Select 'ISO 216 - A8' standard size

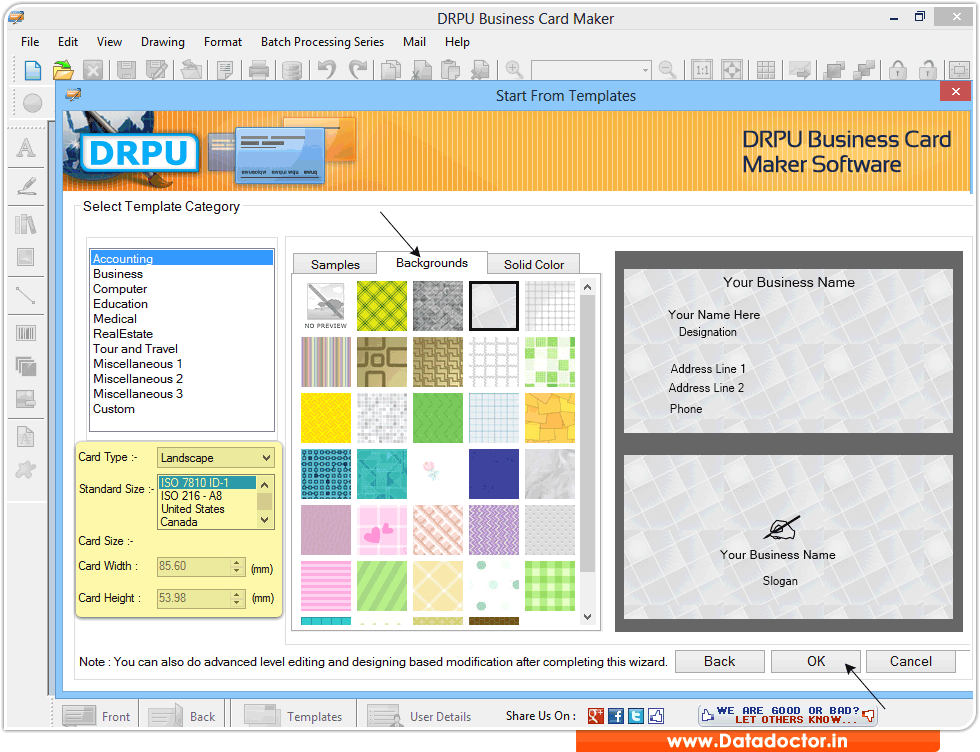191,496
